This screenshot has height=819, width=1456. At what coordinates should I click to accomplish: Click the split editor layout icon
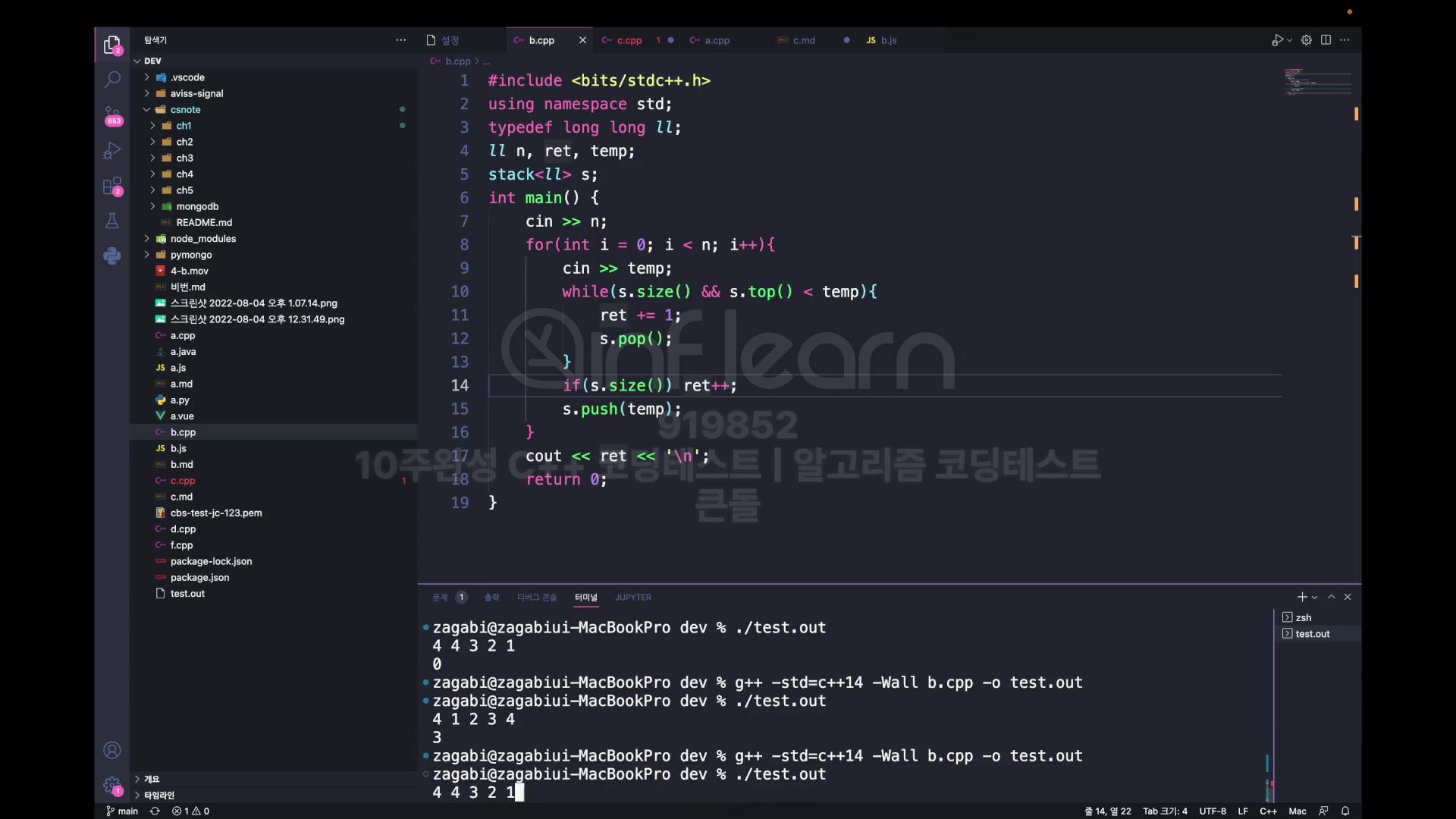[x=1326, y=40]
